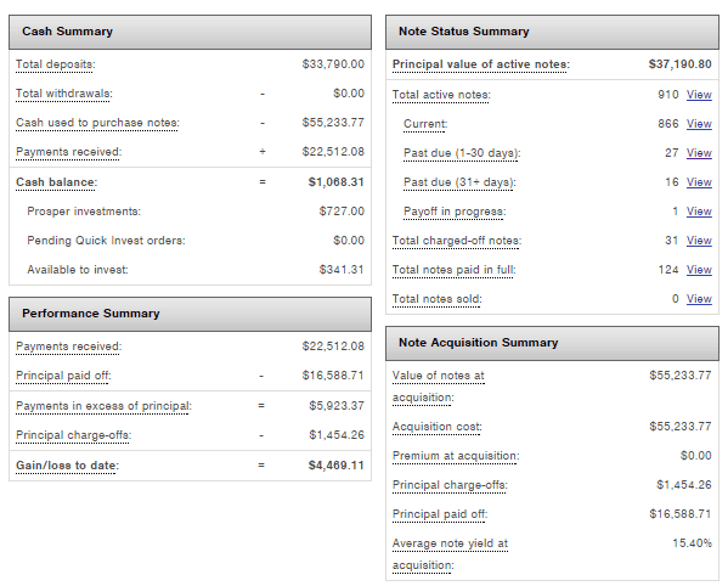Screen dimensions: 728x586
Task: View the Current notes list
Action: pos(699,124)
